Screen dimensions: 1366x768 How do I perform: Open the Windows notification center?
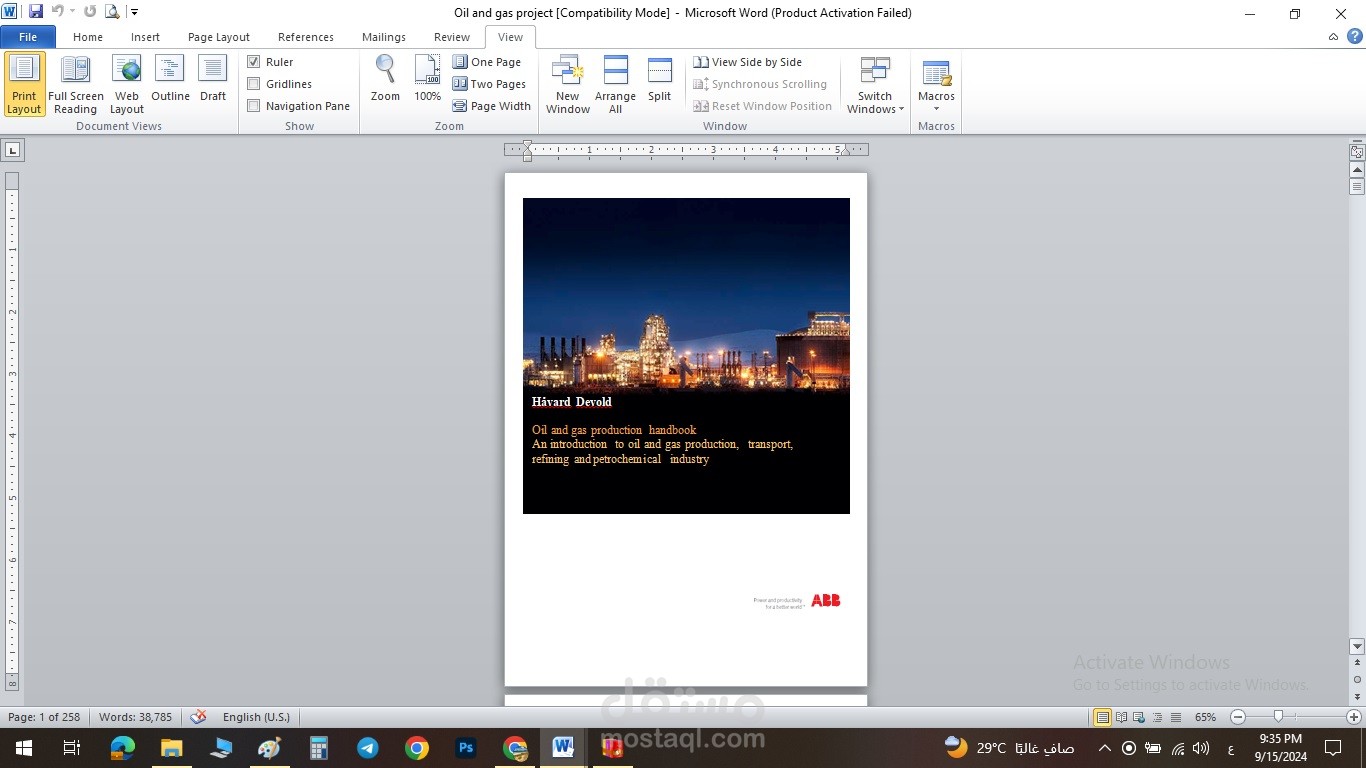tap(1333, 748)
